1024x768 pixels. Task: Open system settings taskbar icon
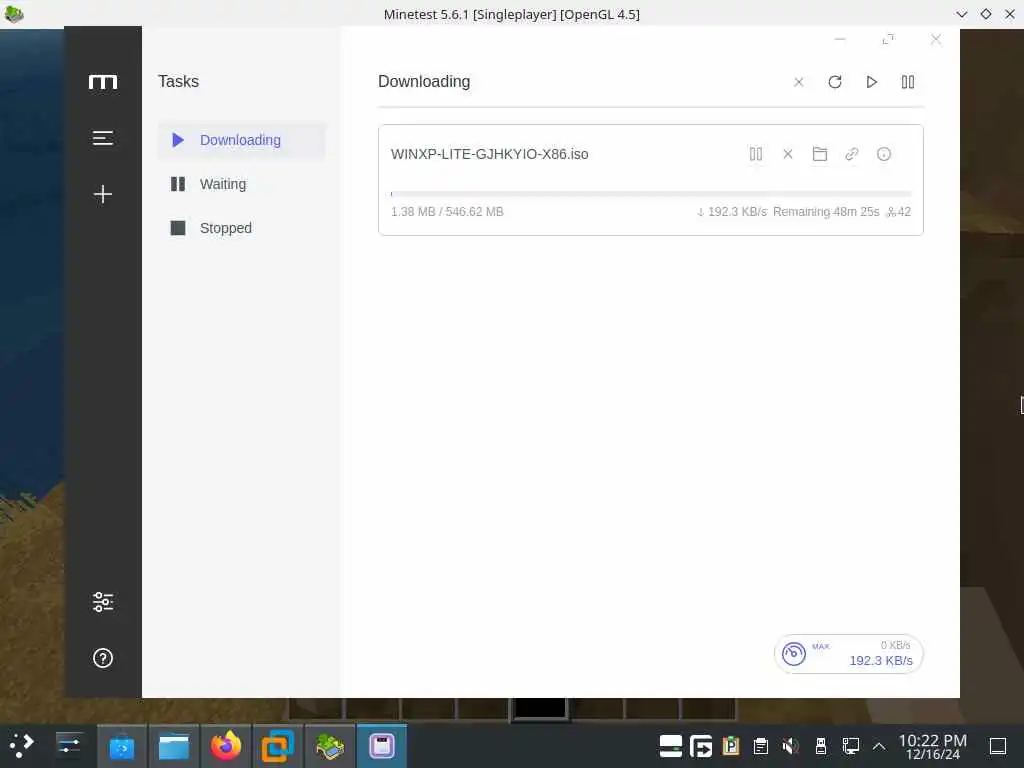point(69,746)
